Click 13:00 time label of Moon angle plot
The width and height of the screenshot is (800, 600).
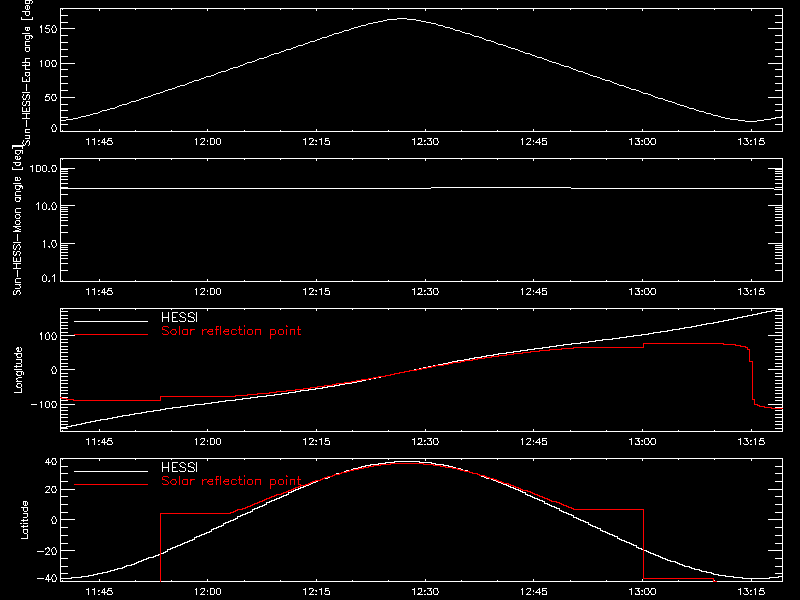[642, 292]
